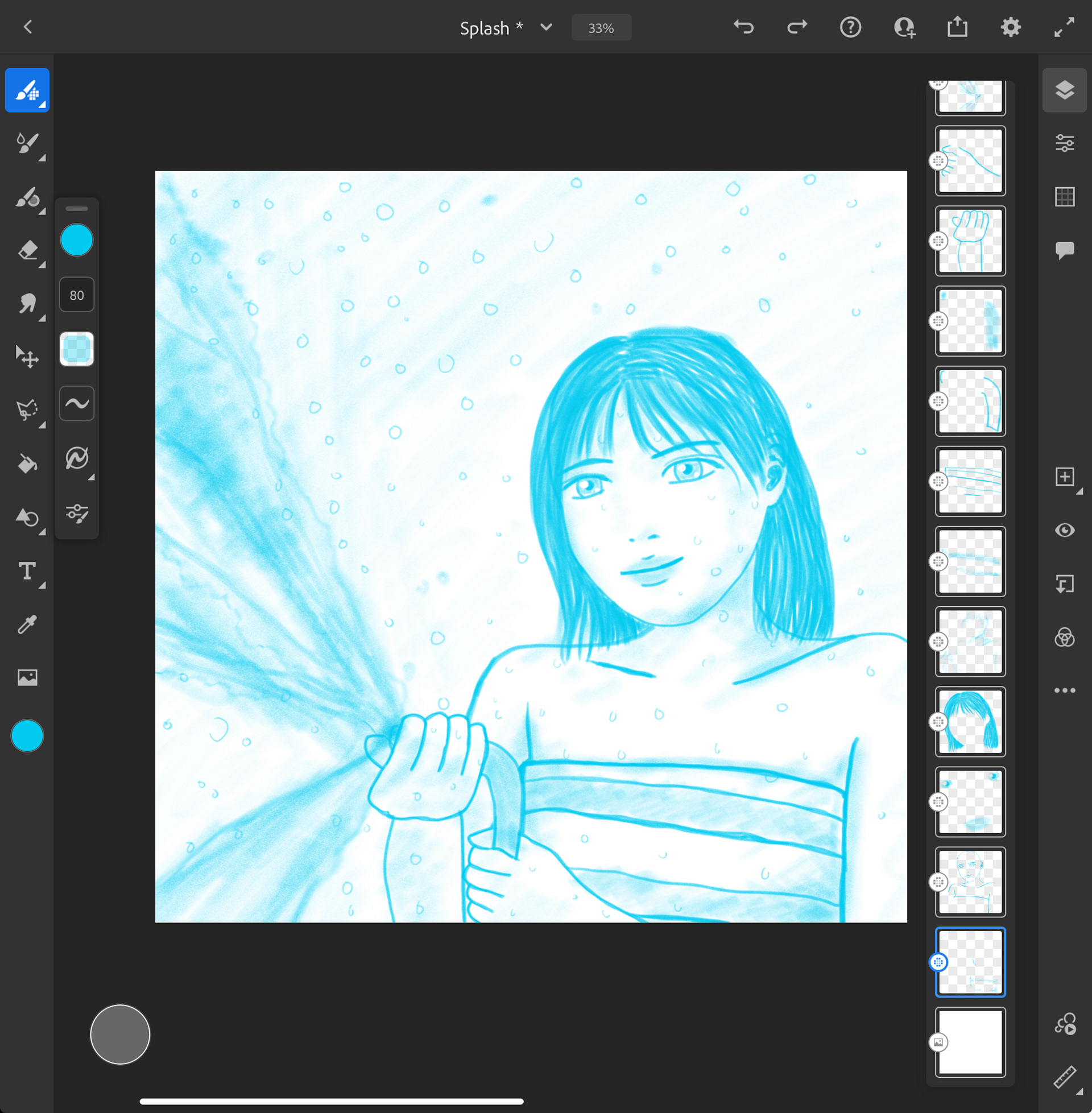The height and width of the screenshot is (1113, 1092).
Task: Select the face sketch layer thumbnail
Action: coord(970,882)
